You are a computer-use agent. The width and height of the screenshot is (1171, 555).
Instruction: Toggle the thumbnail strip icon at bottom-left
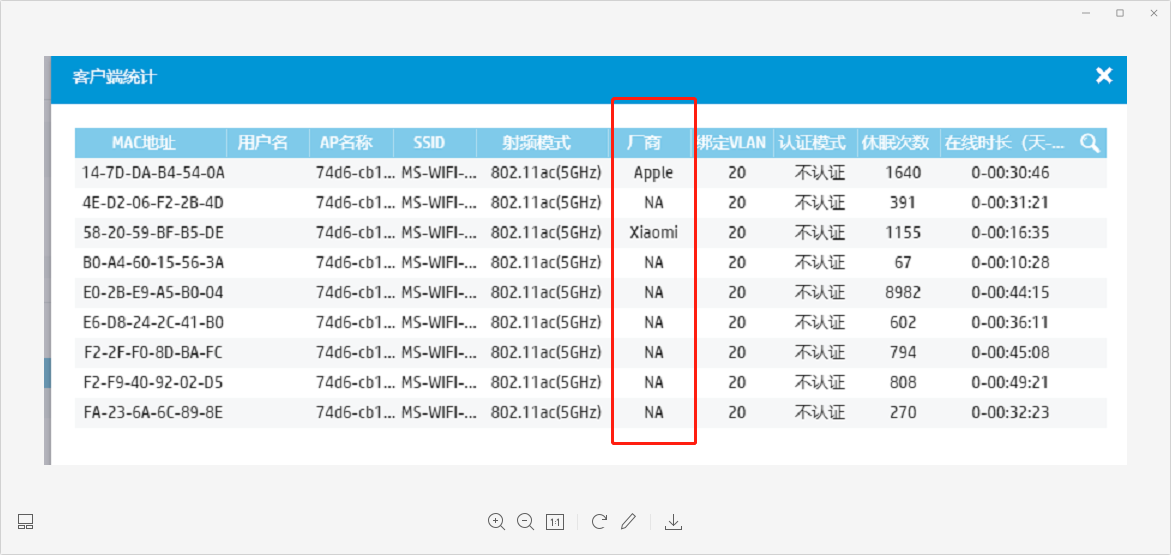coord(26,521)
